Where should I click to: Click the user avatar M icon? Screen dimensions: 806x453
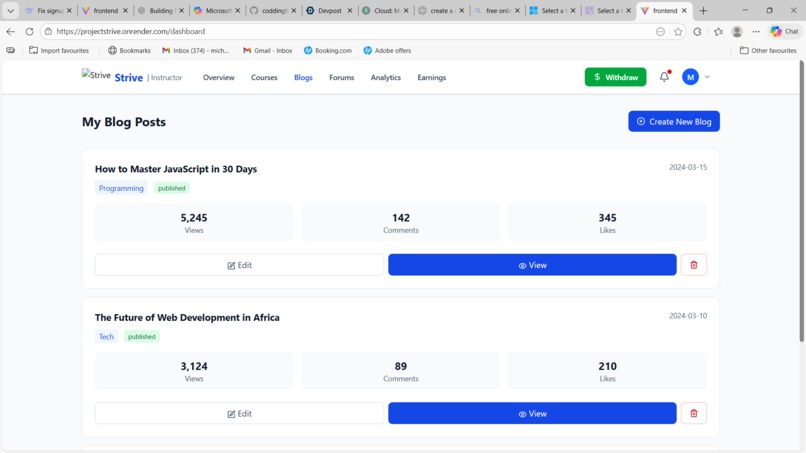click(x=690, y=77)
